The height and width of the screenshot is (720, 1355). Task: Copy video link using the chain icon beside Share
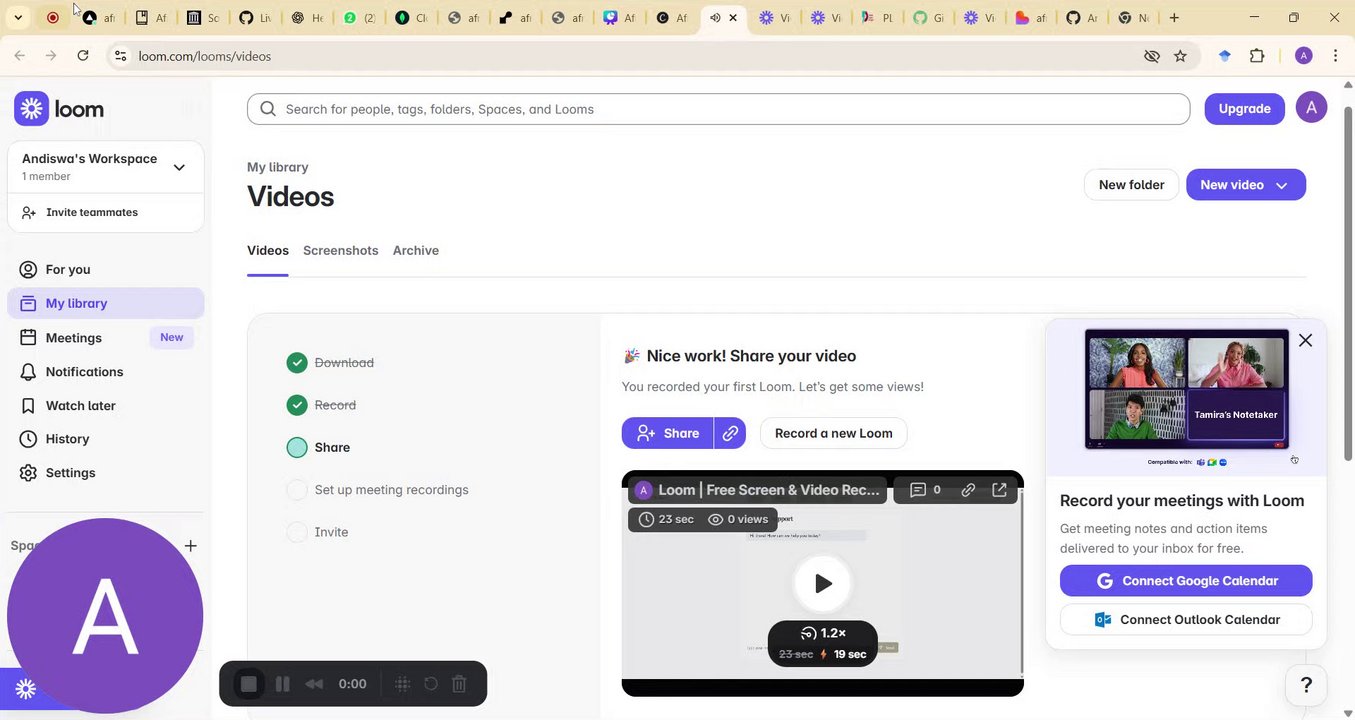tap(730, 433)
